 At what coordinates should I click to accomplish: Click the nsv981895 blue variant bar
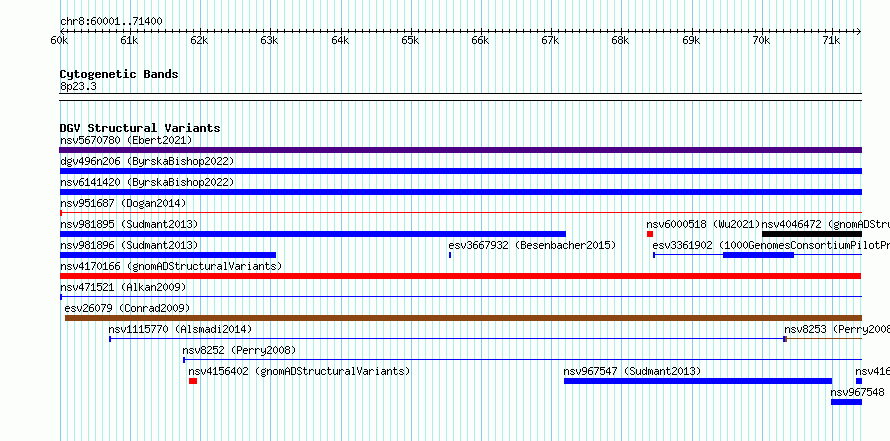tap(313, 234)
